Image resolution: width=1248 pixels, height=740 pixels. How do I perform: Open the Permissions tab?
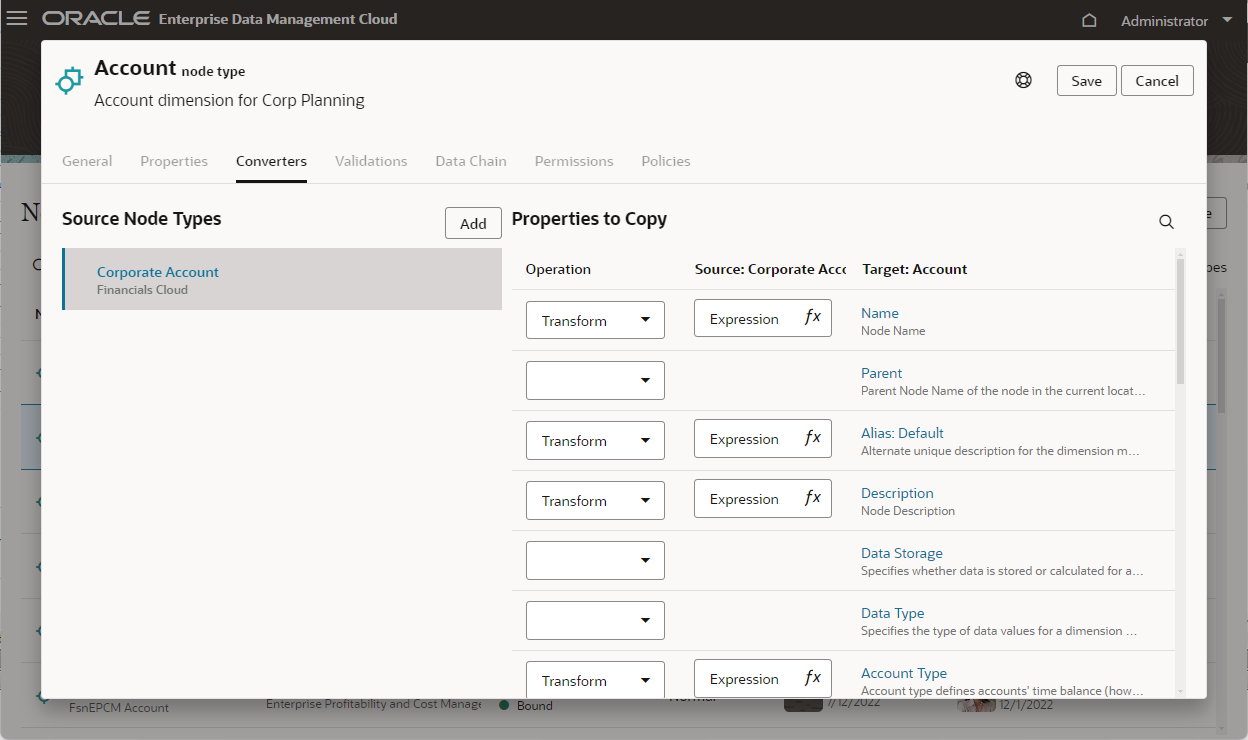pyautogui.click(x=574, y=161)
